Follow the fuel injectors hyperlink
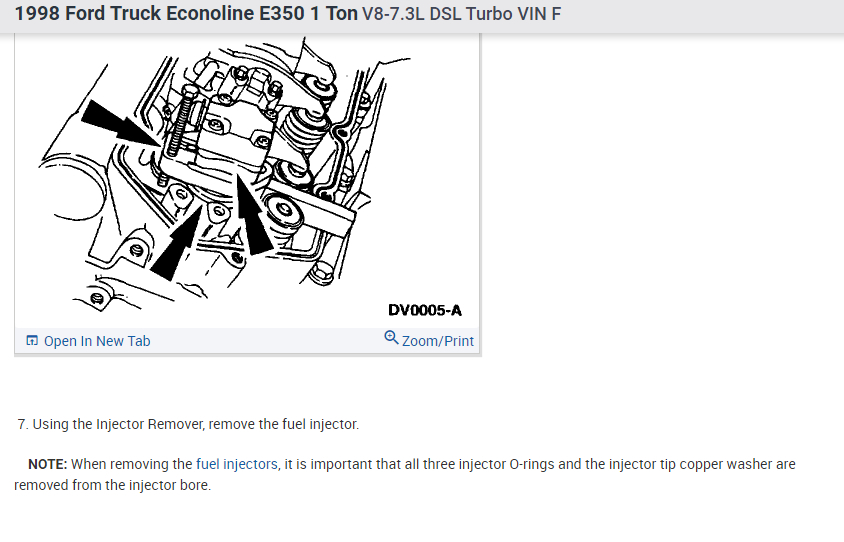844x542 pixels. tap(237, 464)
